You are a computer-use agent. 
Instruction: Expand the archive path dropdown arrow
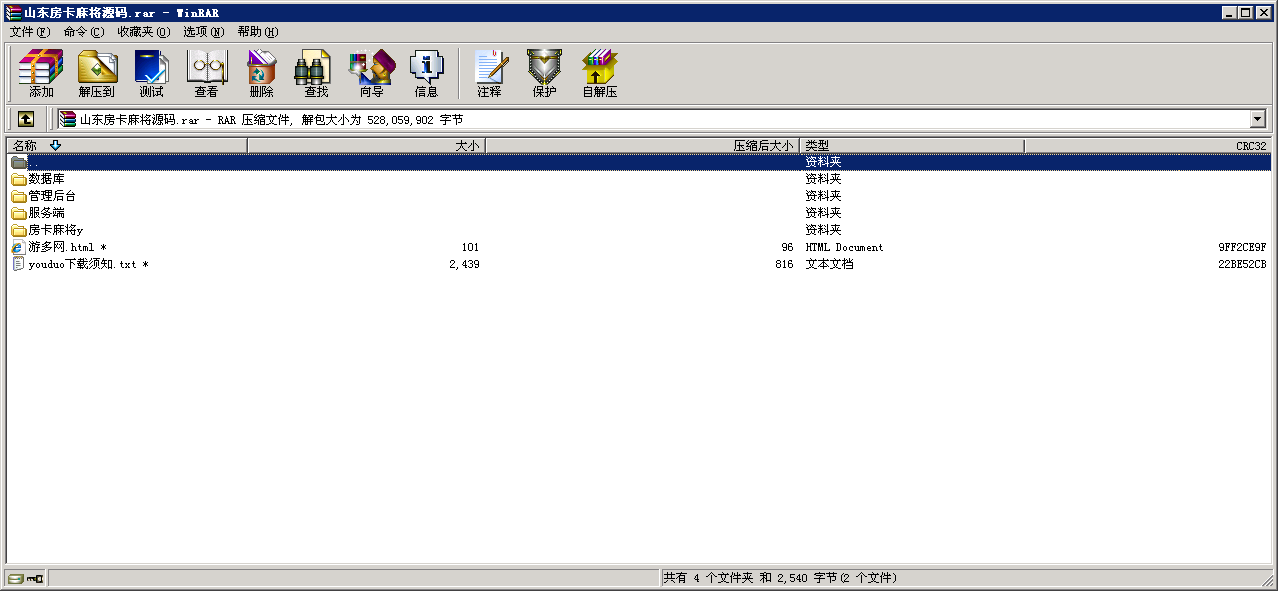click(x=1257, y=119)
